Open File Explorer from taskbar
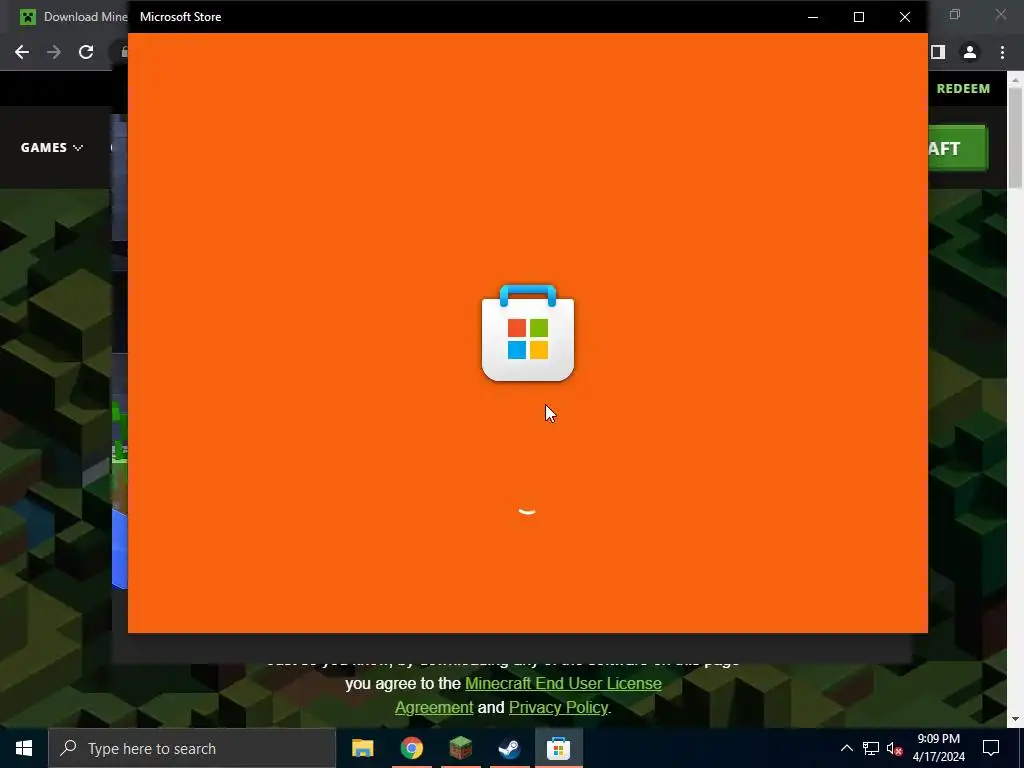 pyautogui.click(x=362, y=748)
